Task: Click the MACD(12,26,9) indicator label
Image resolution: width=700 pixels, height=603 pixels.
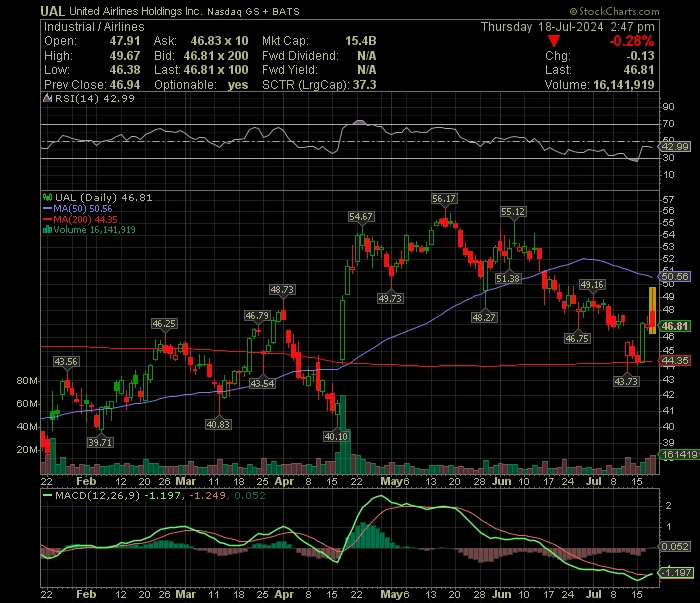Action: [x=97, y=495]
